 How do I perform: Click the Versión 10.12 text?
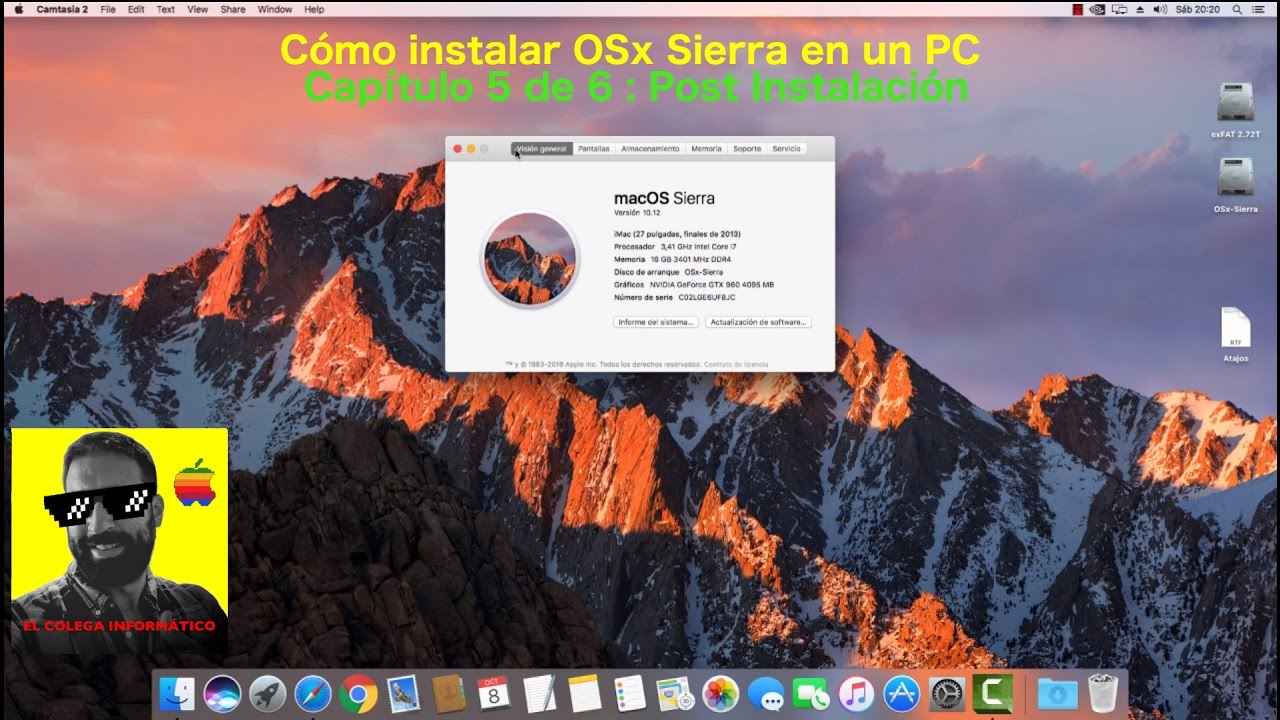pos(637,213)
